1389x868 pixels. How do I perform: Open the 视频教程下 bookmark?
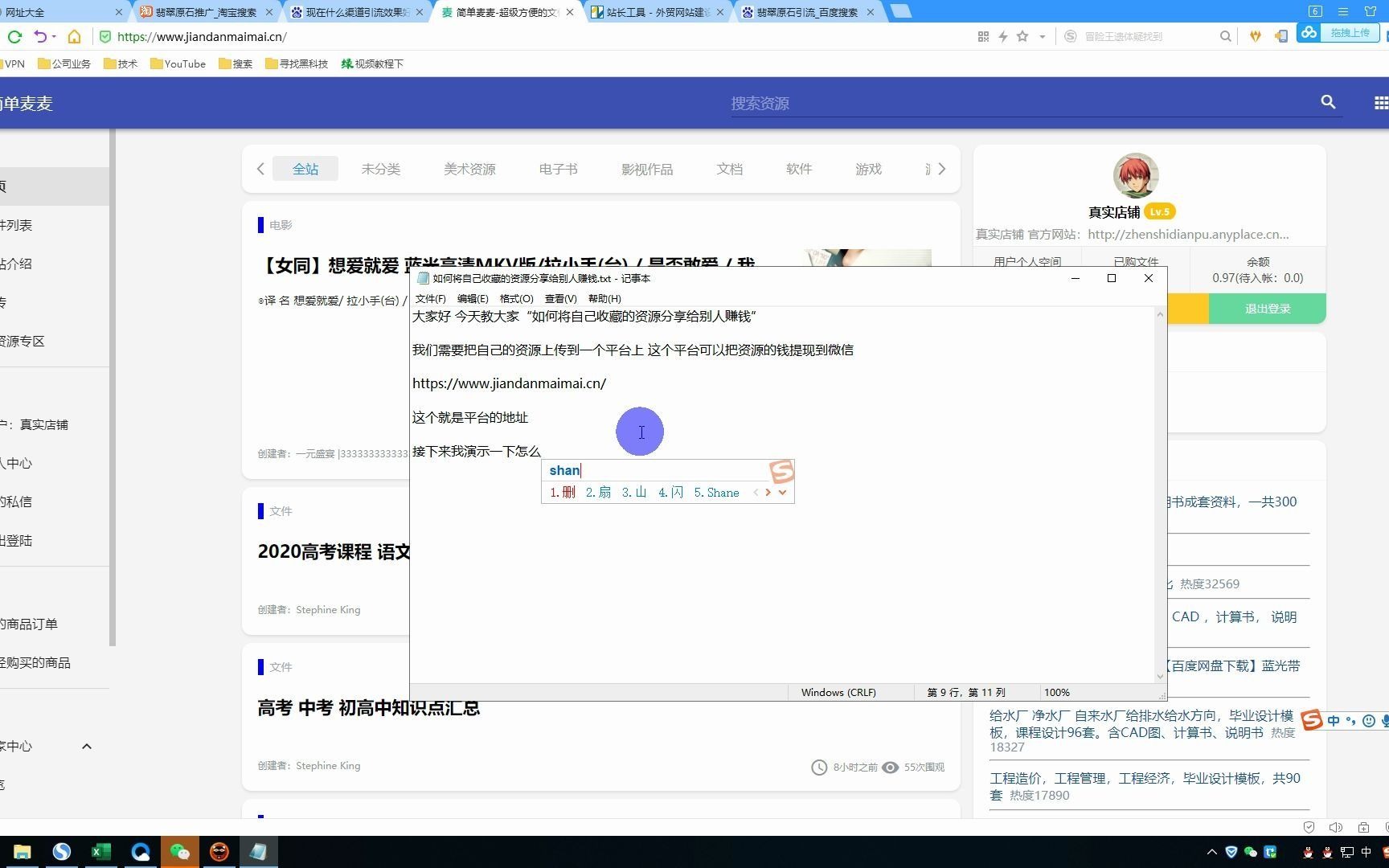pos(372,63)
